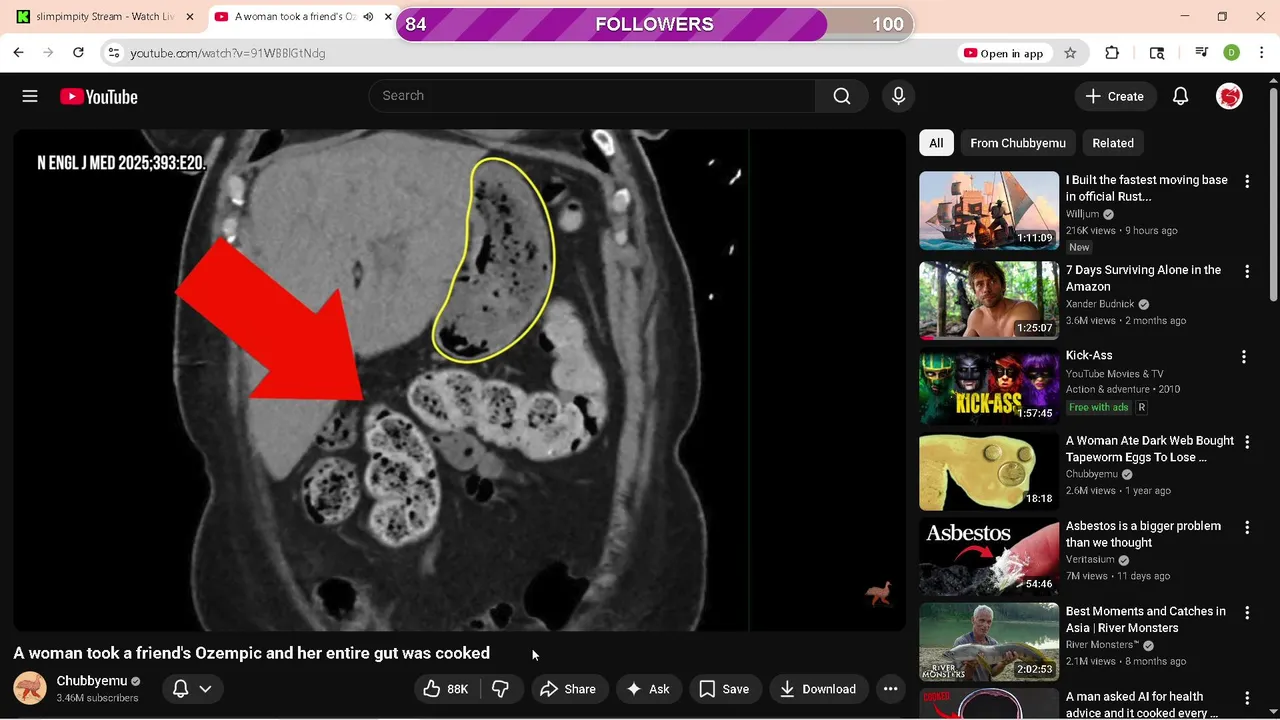This screenshot has width=1280, height=720.
Task: Mute the YouTube tab via speaker icon
Action: [x=368, y=17]
